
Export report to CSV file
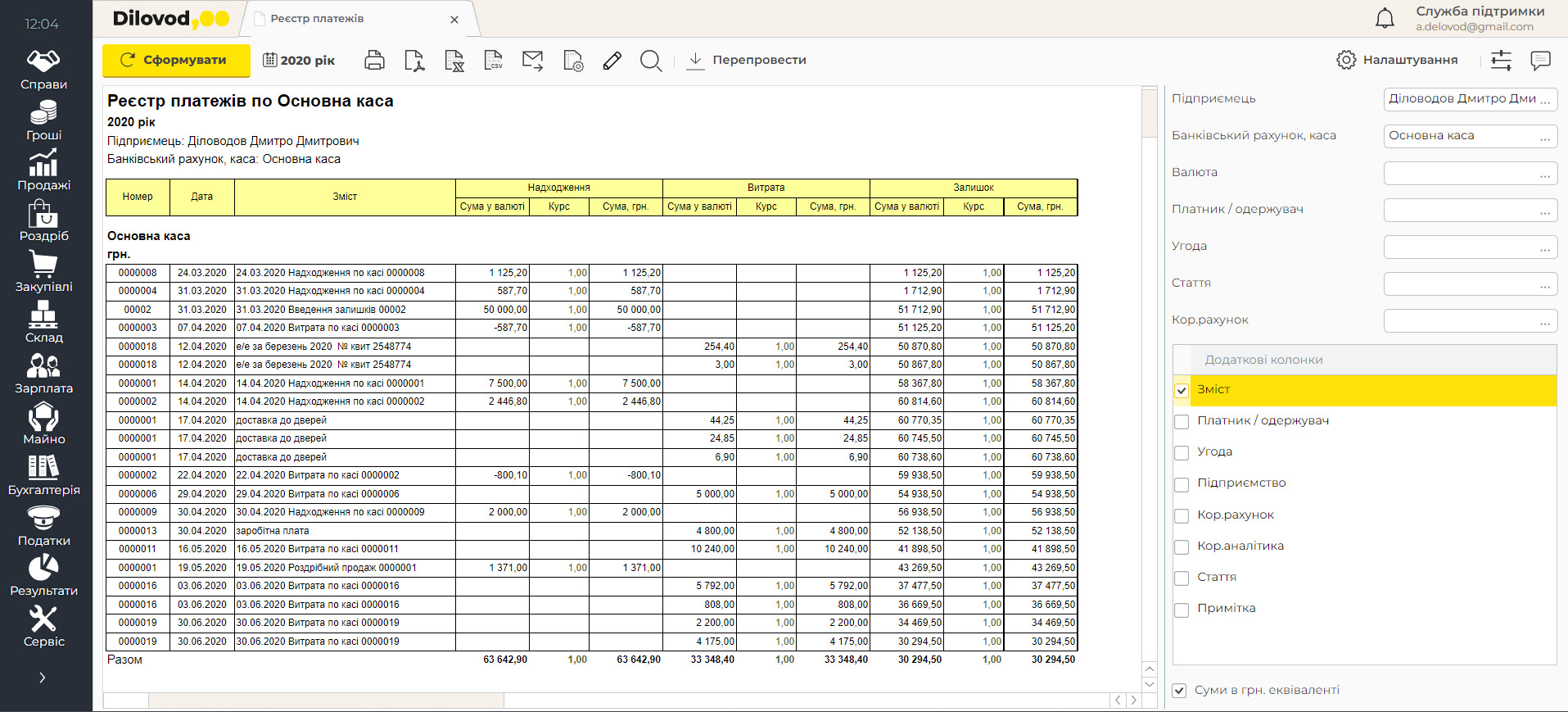click(x=494, y=61)
